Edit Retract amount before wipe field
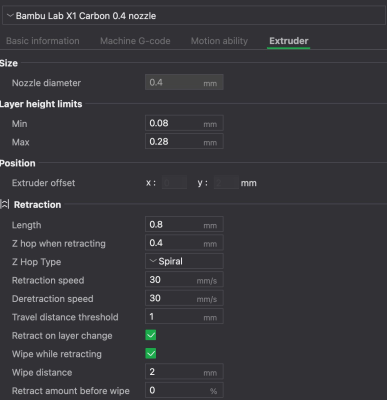Viewport: 387px width, 400px height. coord(184,390)
